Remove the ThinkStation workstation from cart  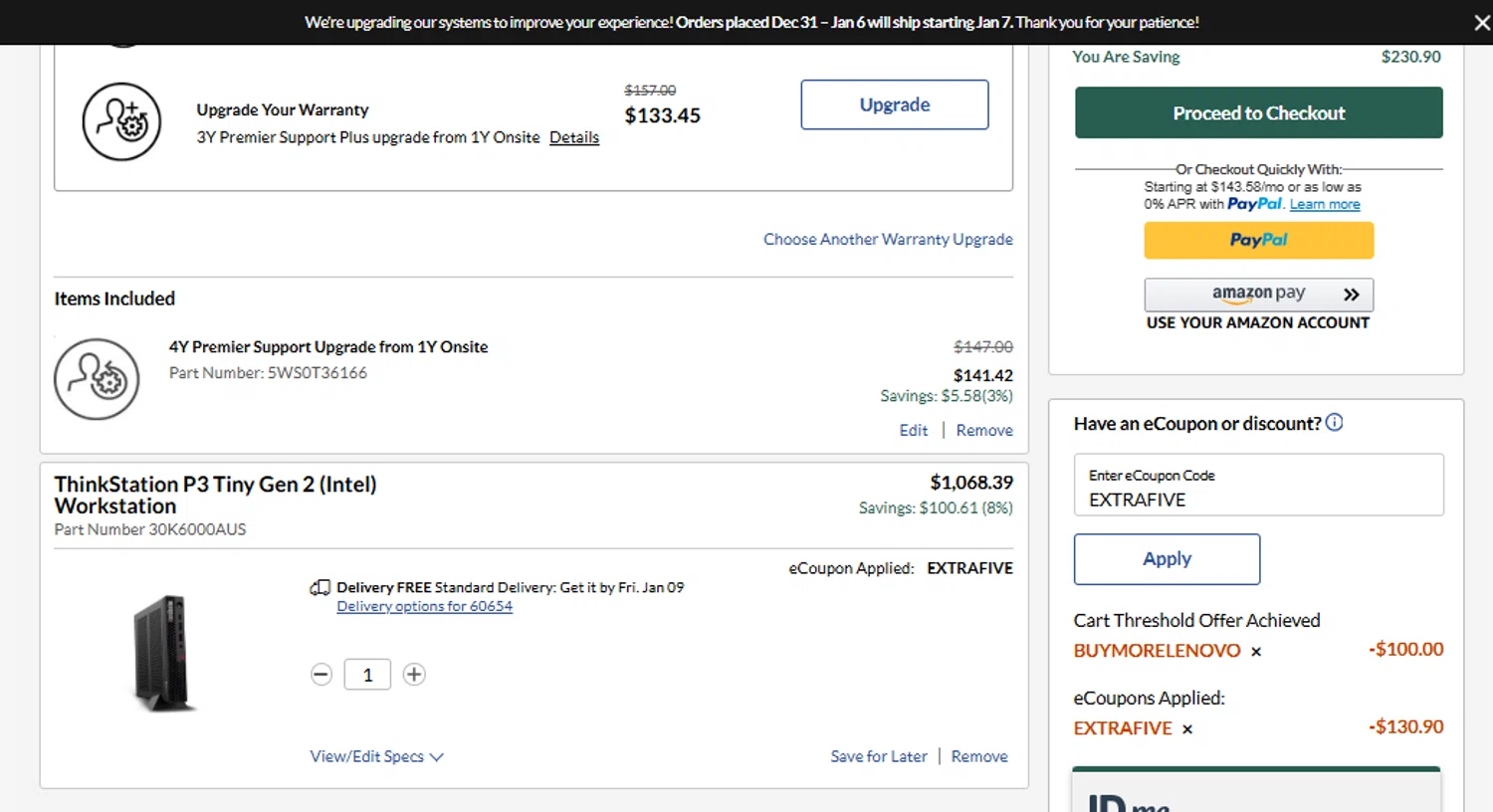click(x=979, y=756)
